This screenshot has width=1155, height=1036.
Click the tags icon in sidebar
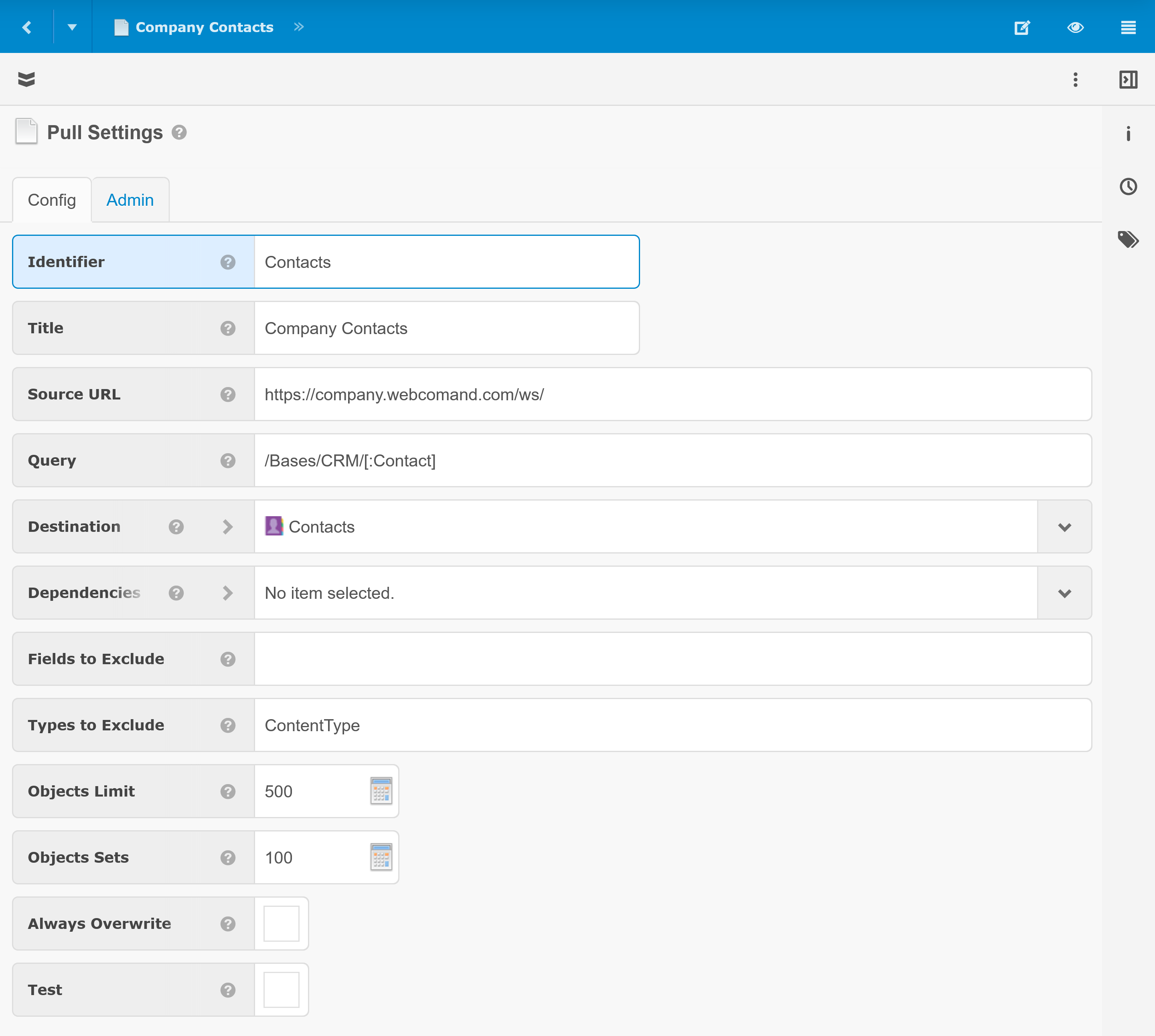click(1128, 239)
